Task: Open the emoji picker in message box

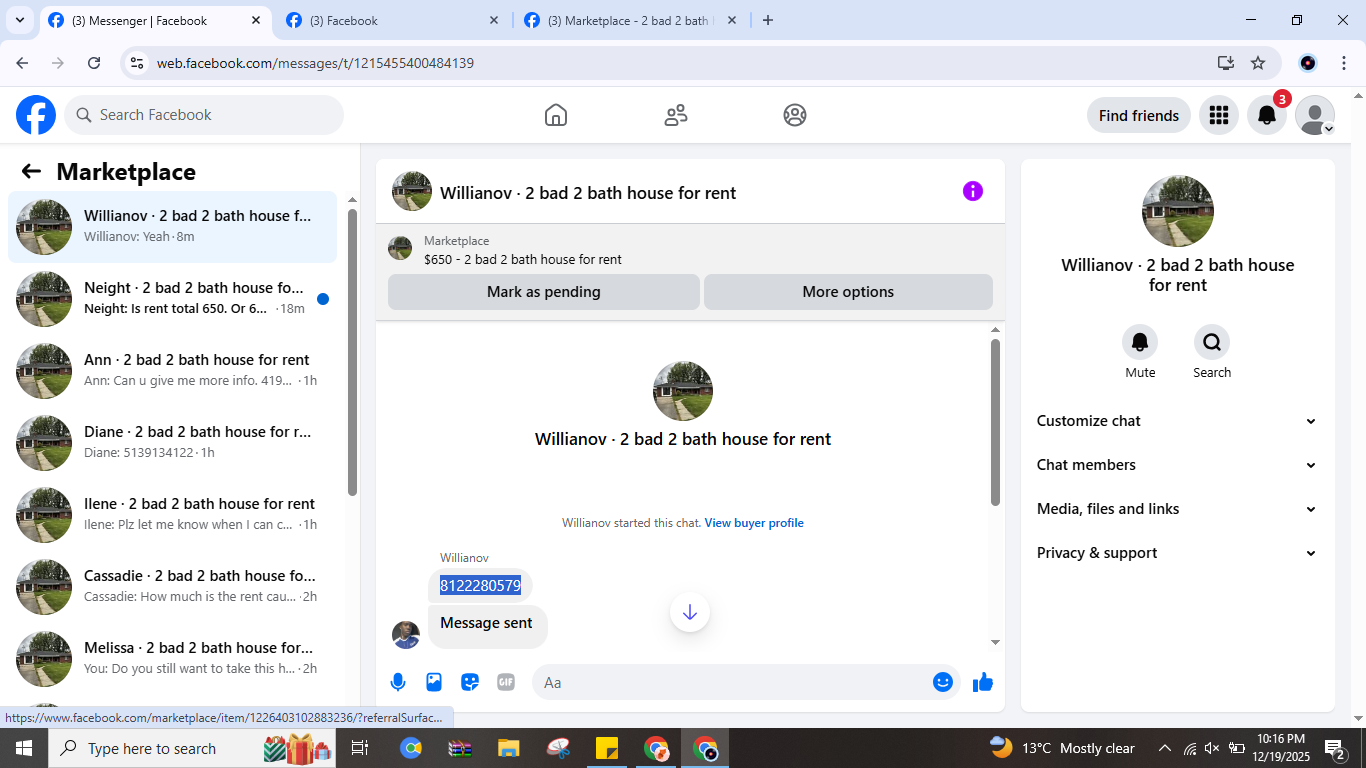Action: [943, 682]
